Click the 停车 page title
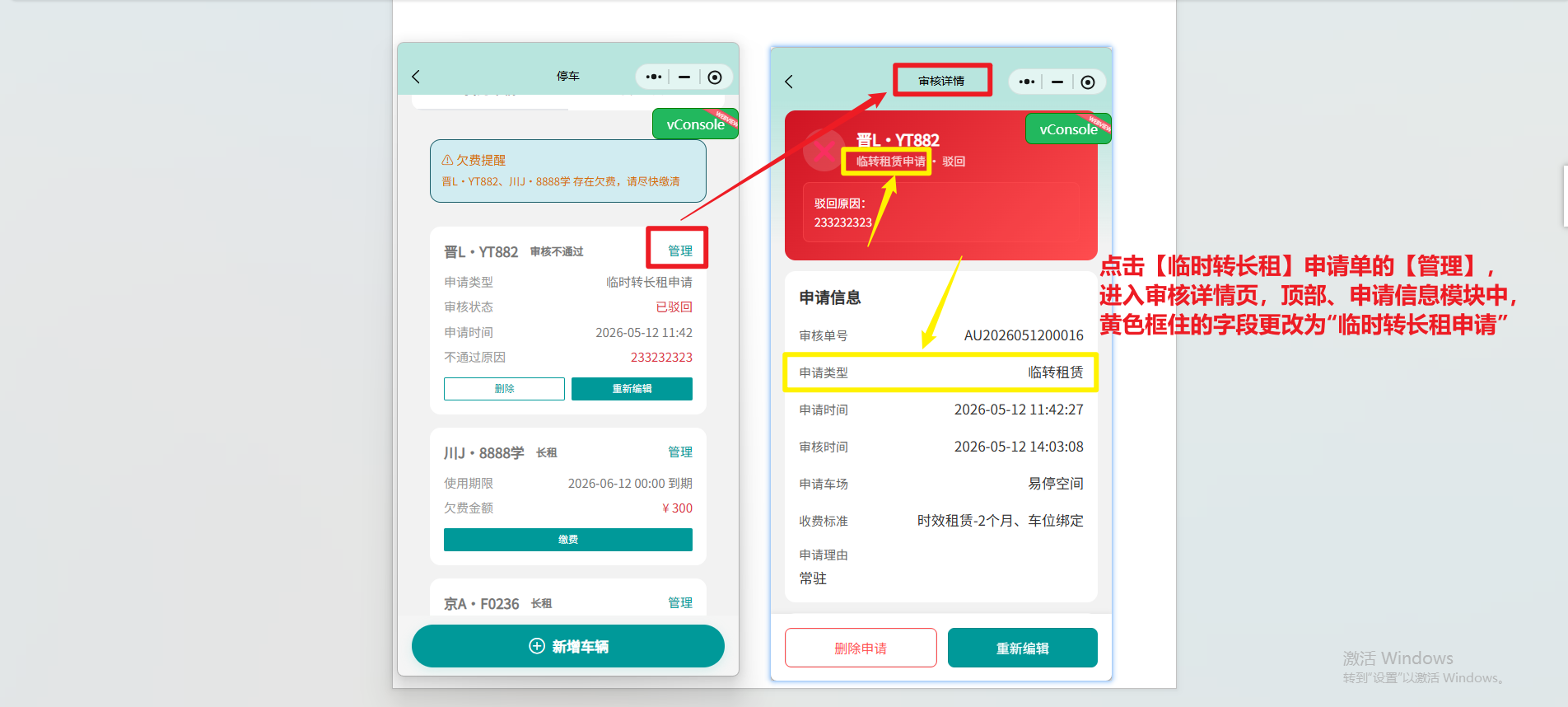Screen dimensions: 1568x707 point(568,76)
